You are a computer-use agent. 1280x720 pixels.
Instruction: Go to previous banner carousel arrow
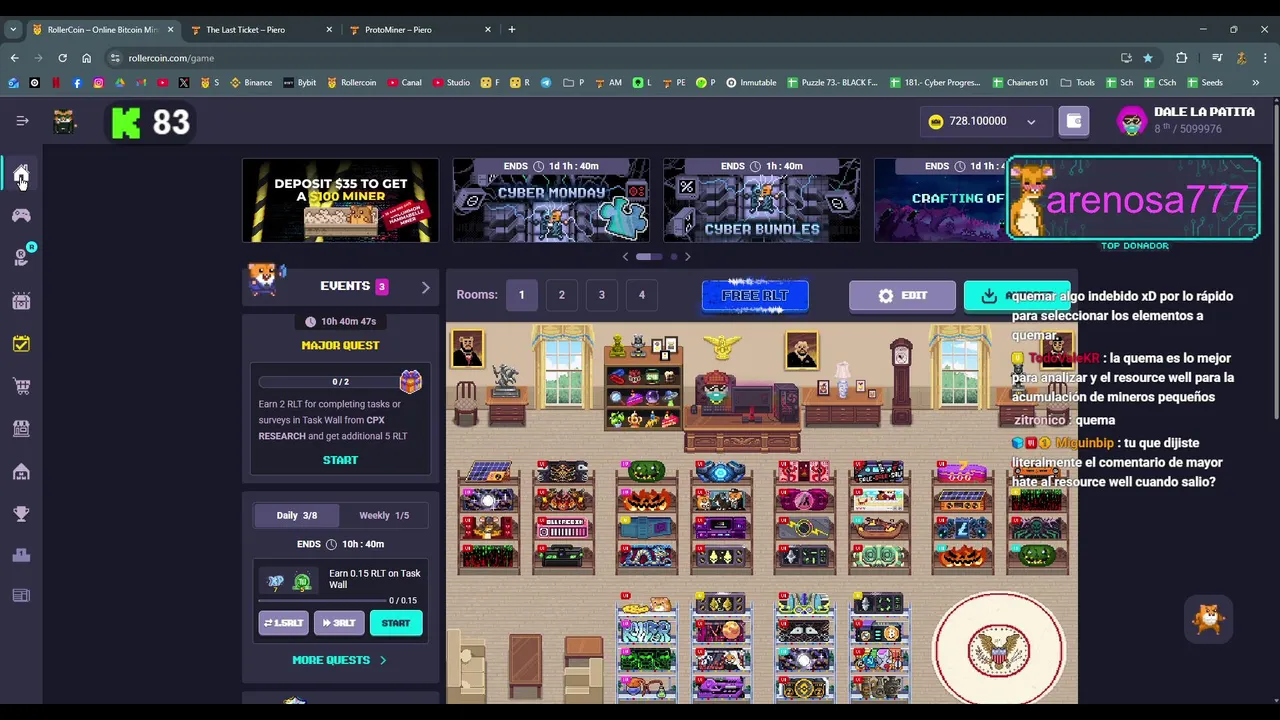[626, 257]
